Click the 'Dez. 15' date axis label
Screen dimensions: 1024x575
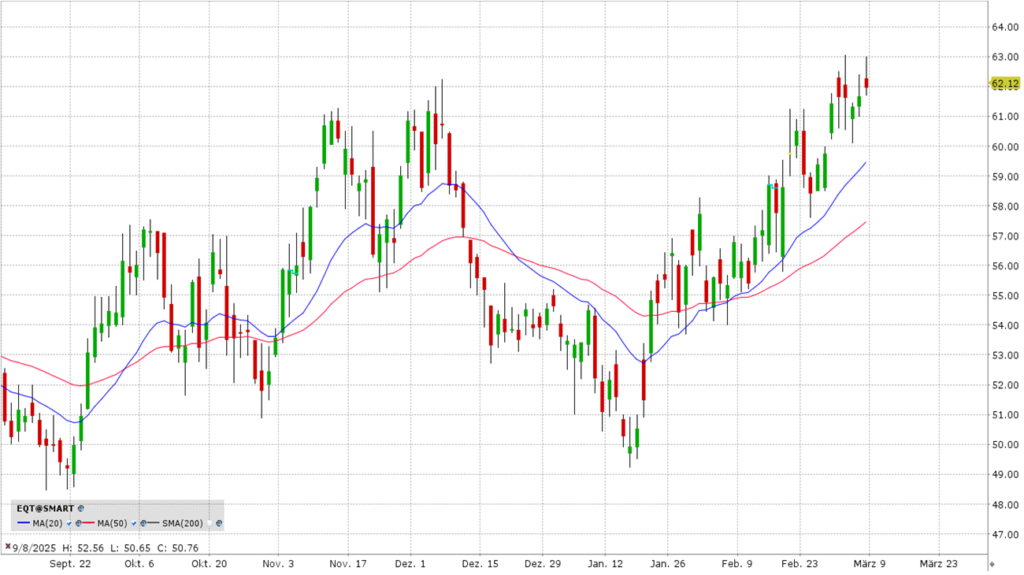[x=480, y=563]
